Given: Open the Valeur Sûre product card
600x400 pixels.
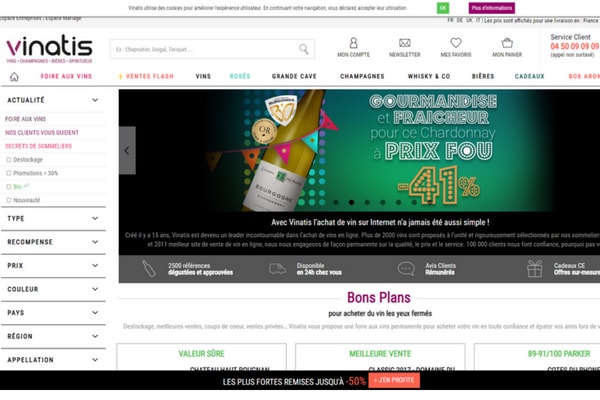Looking at the screenshot, I should (201, 357).
